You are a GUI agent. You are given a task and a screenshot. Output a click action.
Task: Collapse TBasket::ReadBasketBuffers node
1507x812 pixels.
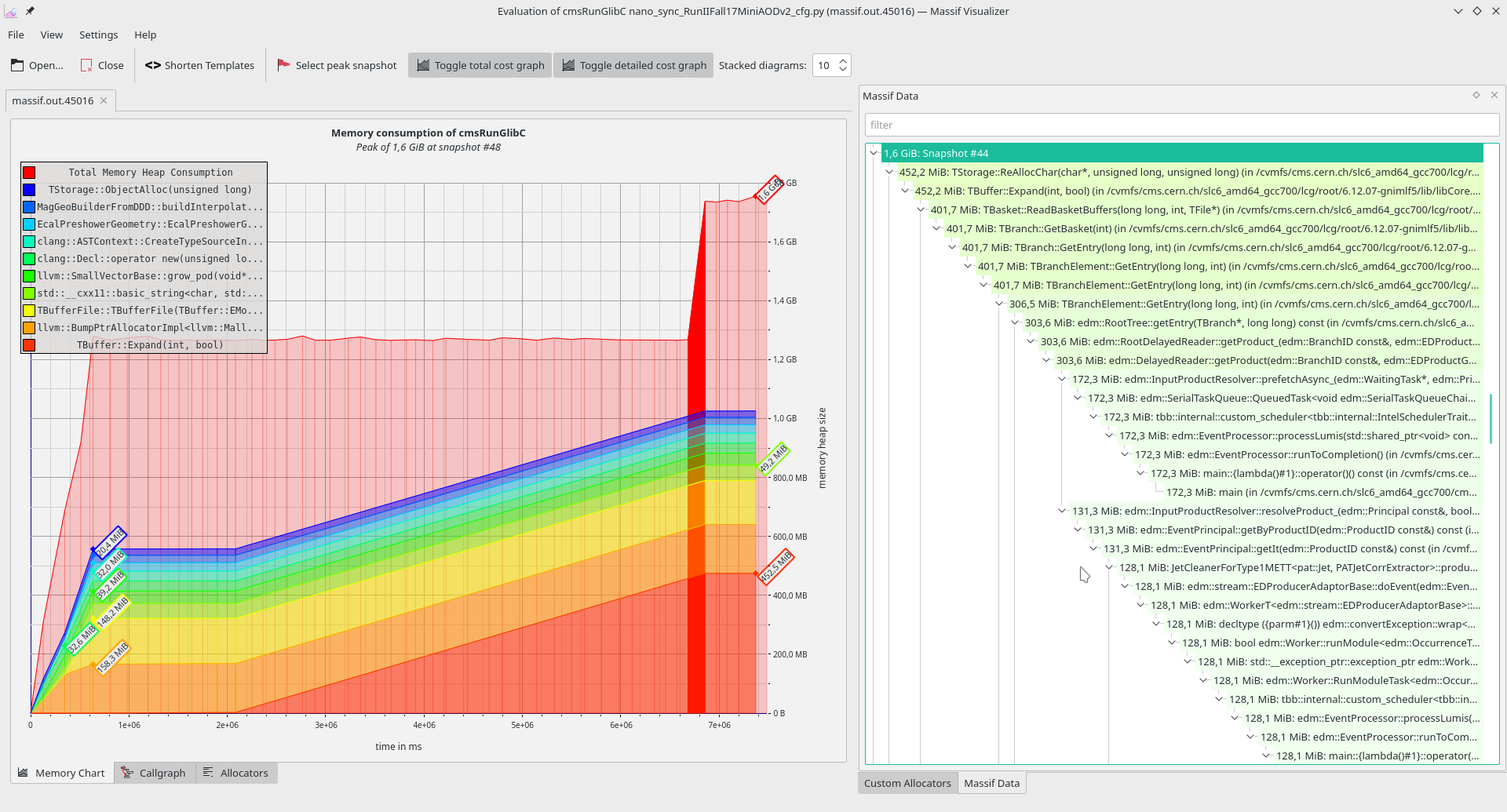click(x=921, y=209)
